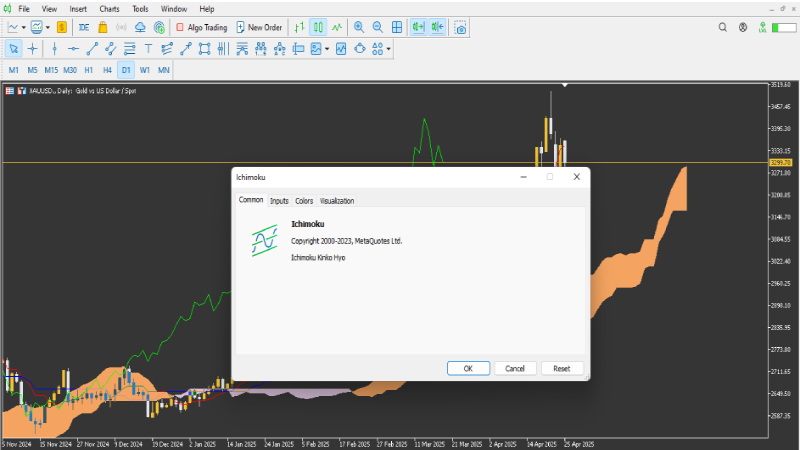Click OK in the Ichimoku dialog

[468, 368]
